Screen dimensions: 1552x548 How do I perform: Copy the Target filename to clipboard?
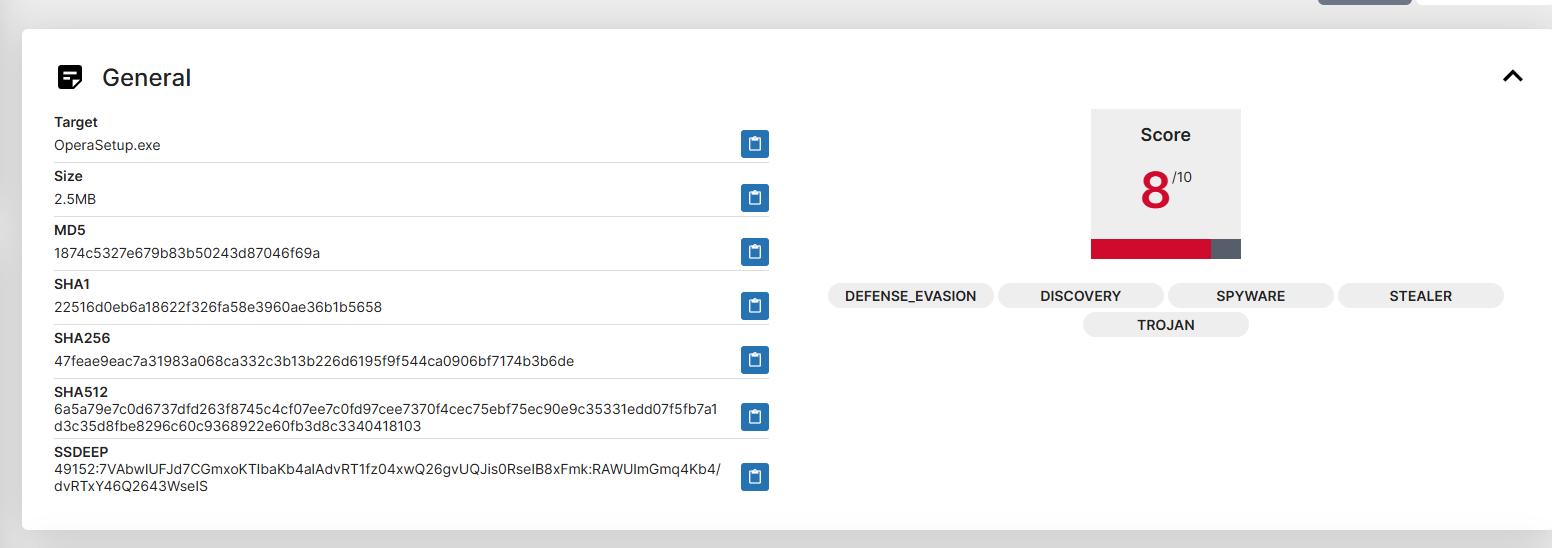pos(755,144)
